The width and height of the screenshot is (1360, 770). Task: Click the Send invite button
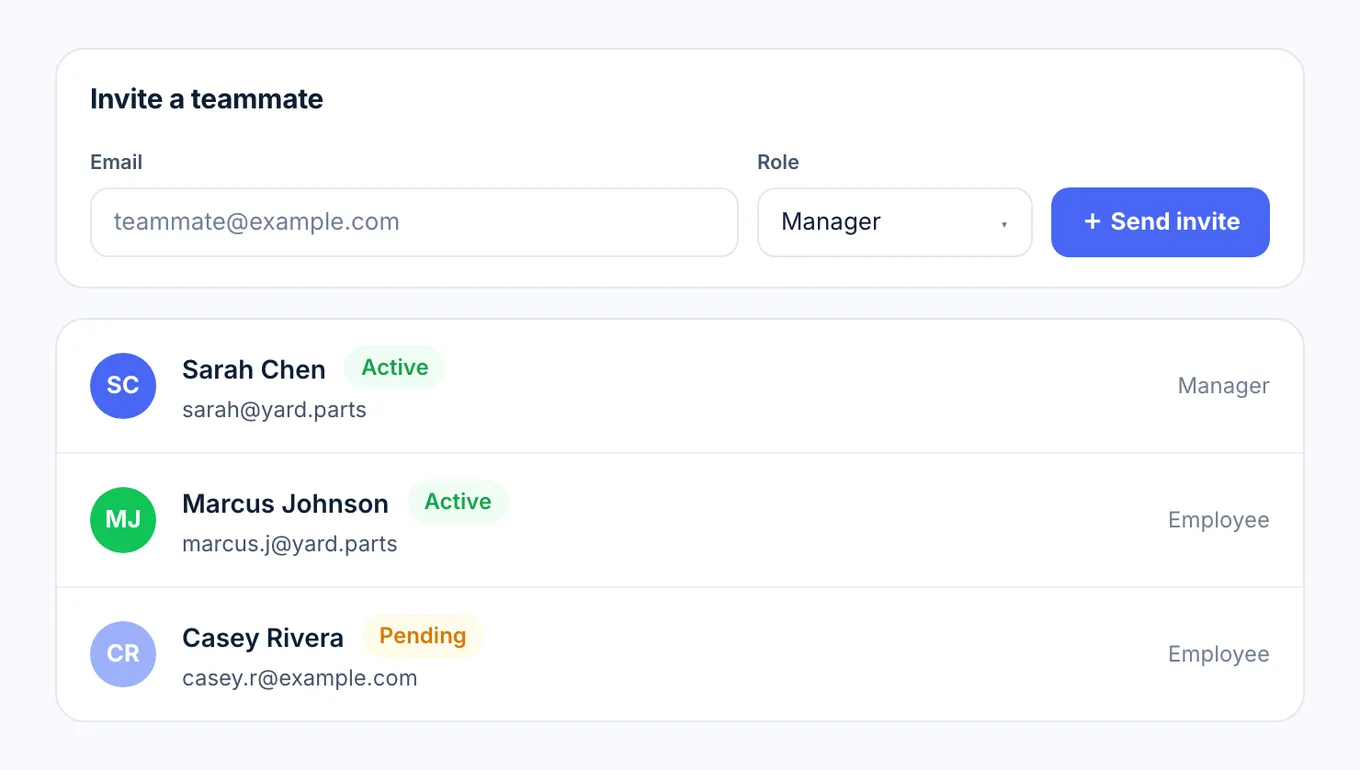tap(1160, 222)
